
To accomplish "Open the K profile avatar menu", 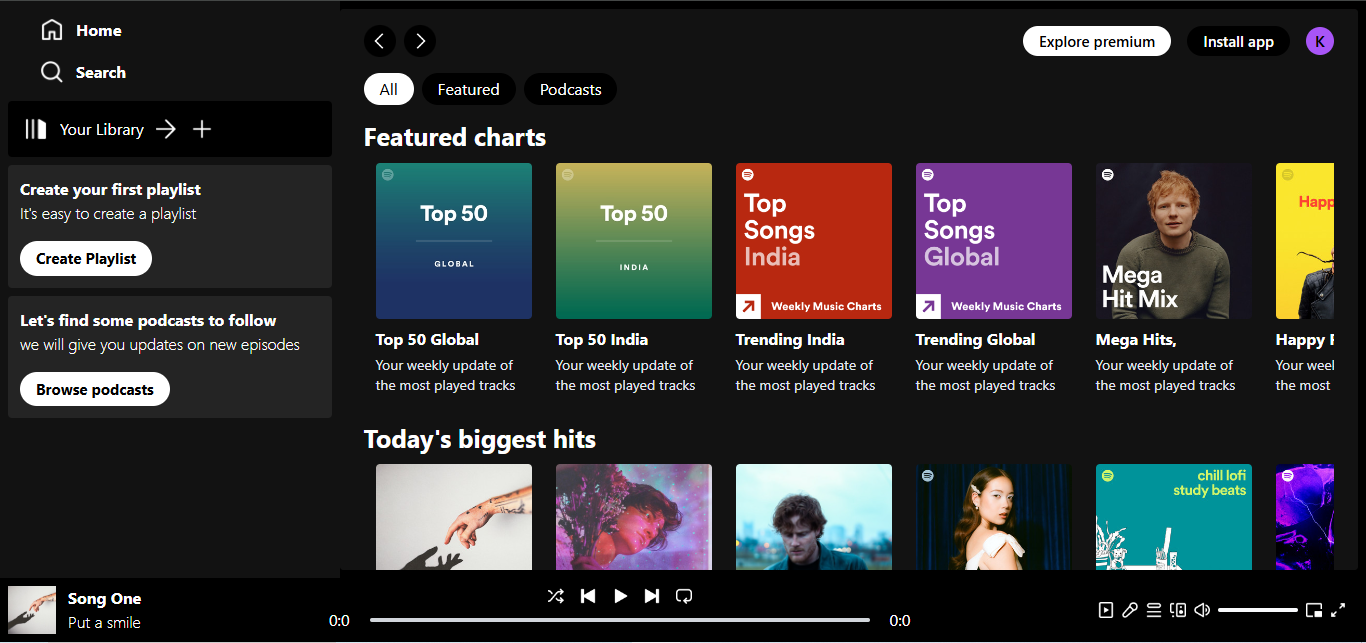I will [1320, 41].
